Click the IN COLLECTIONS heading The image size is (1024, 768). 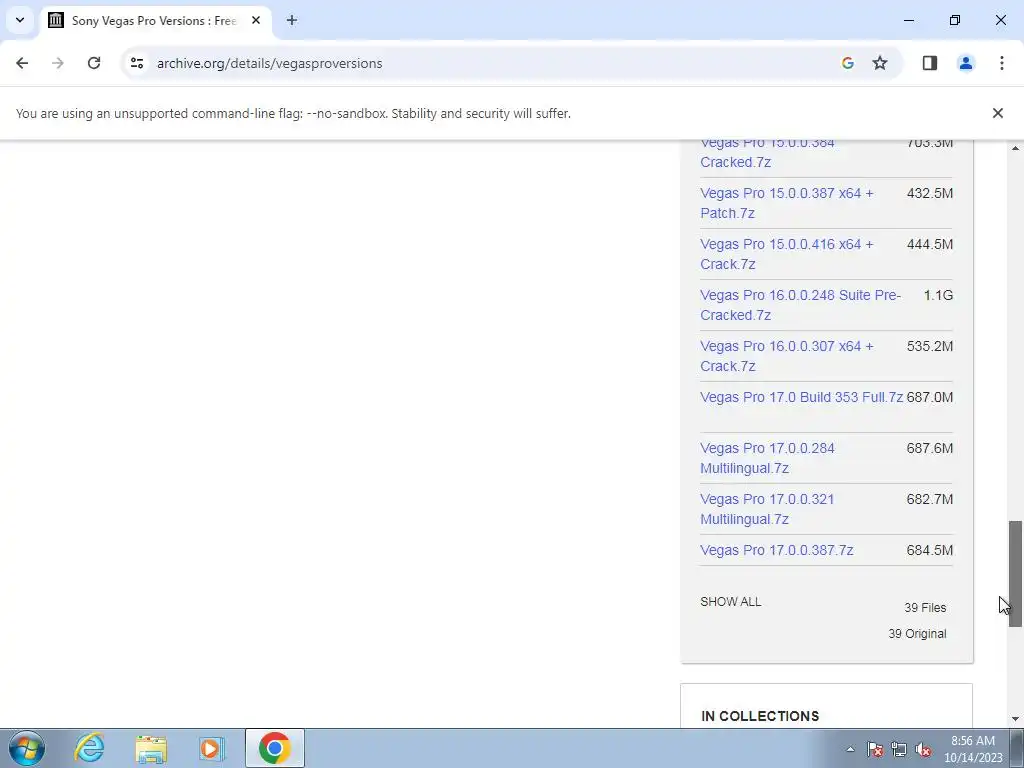[x=760, y=716]
